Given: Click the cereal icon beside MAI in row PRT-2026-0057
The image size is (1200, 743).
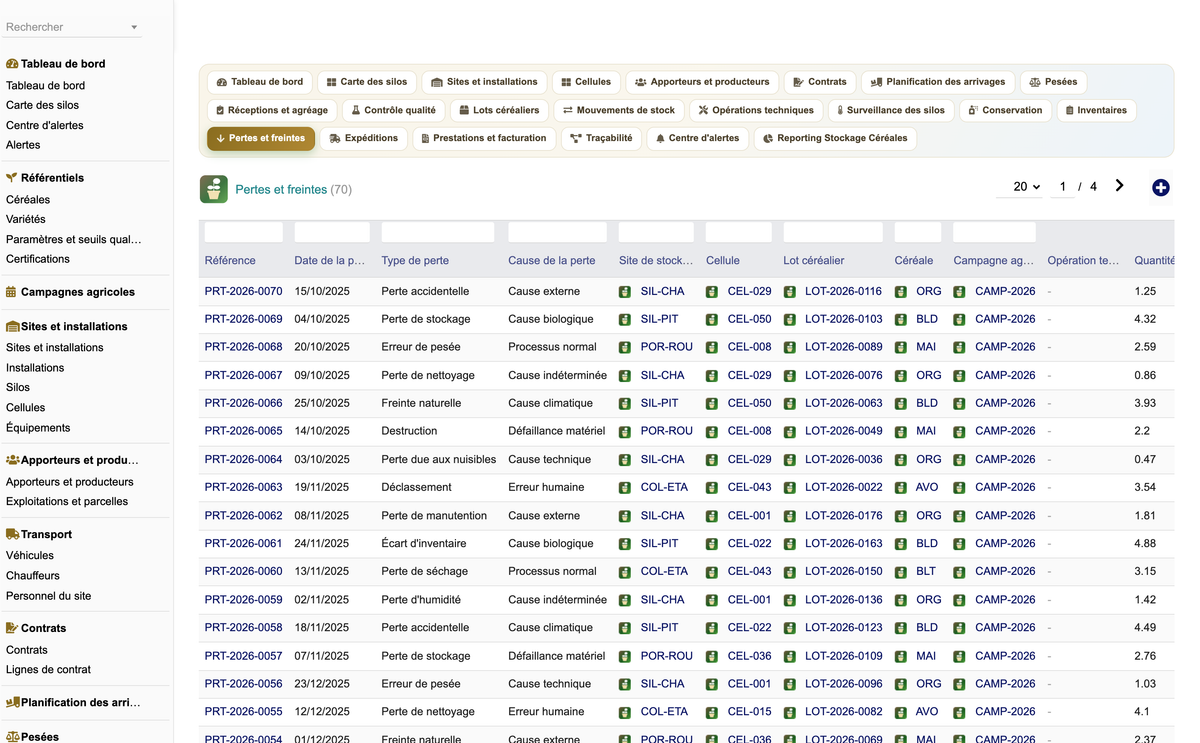Looking at the screenshot, I should tap(901, 656).
